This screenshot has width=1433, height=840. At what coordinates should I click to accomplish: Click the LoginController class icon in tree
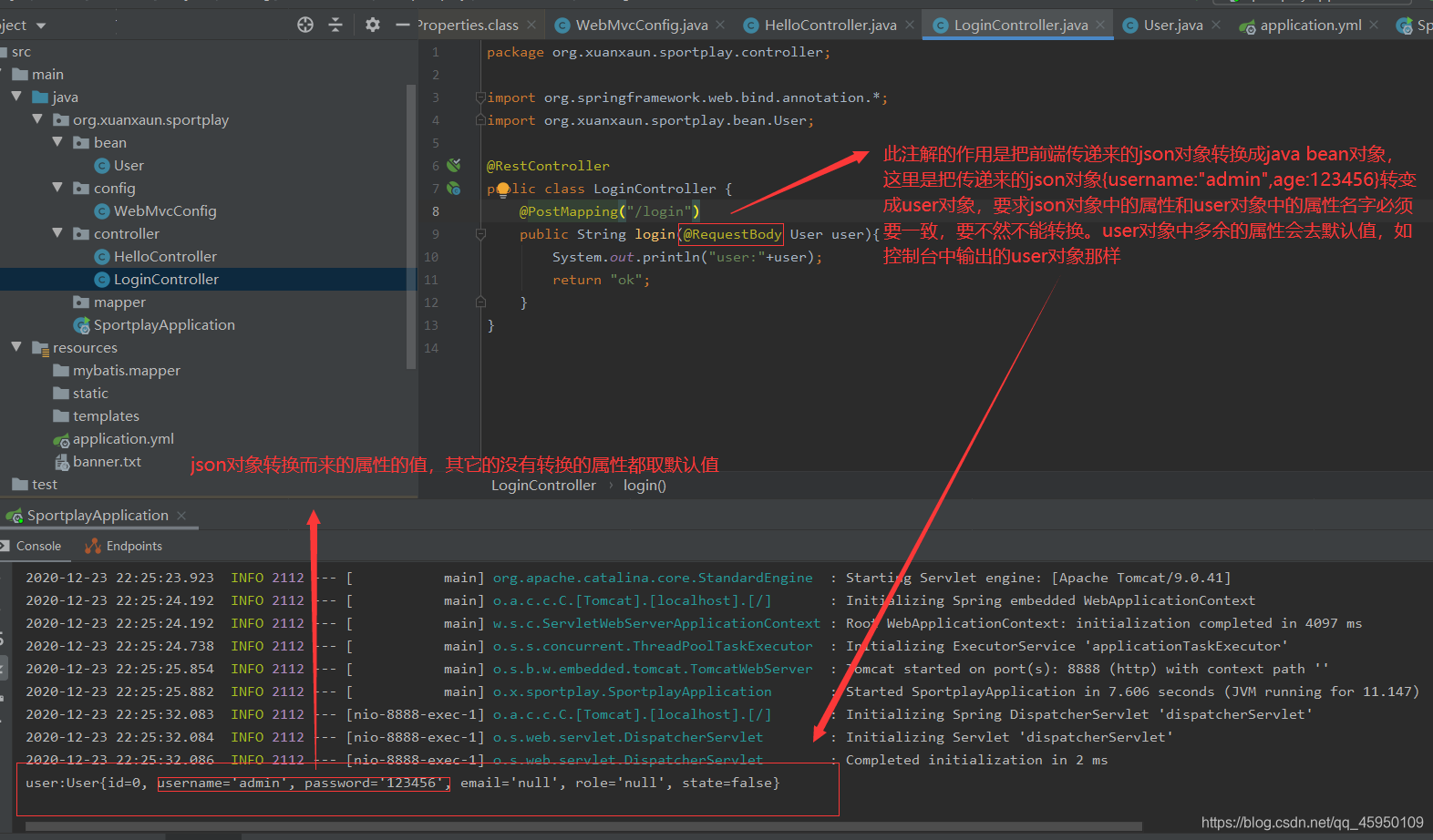[x=102, y=280]
